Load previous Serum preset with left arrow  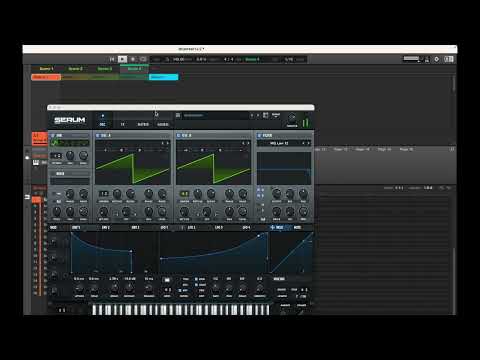pos(252,115)
